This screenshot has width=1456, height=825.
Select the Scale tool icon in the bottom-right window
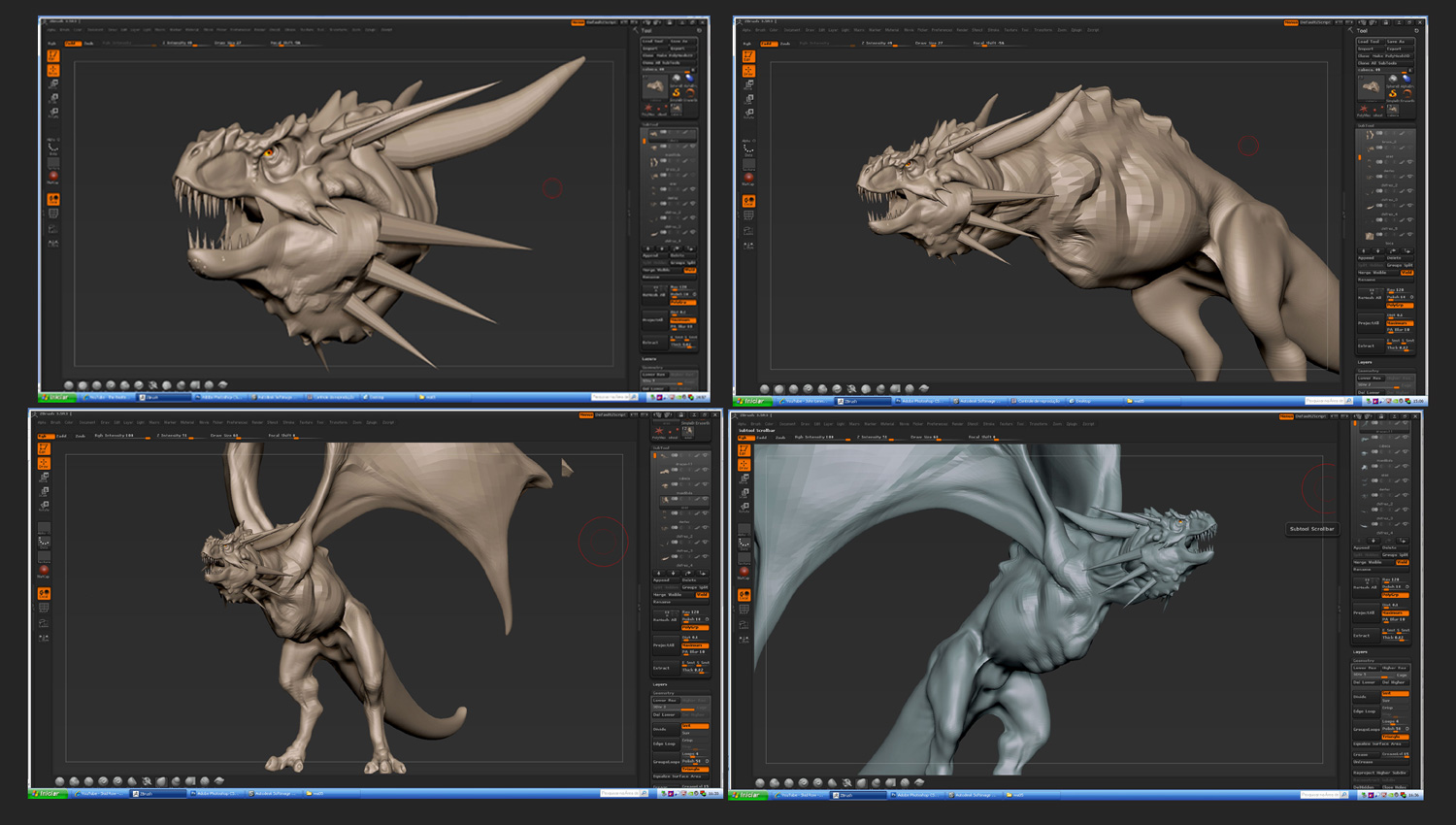tap(744, 492)
